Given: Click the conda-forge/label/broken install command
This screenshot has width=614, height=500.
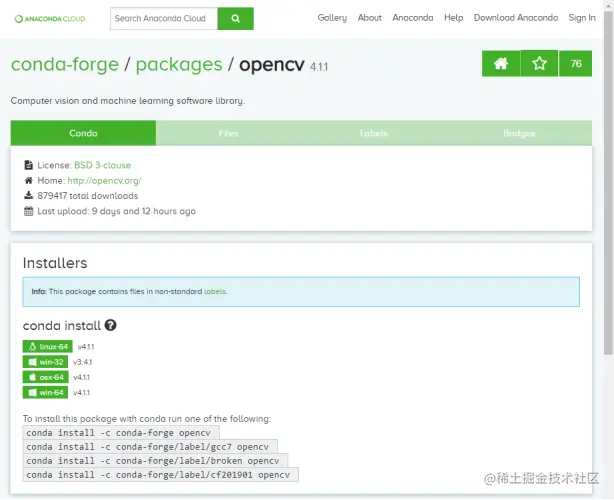Looking at the screenshot, I should 155,461.
